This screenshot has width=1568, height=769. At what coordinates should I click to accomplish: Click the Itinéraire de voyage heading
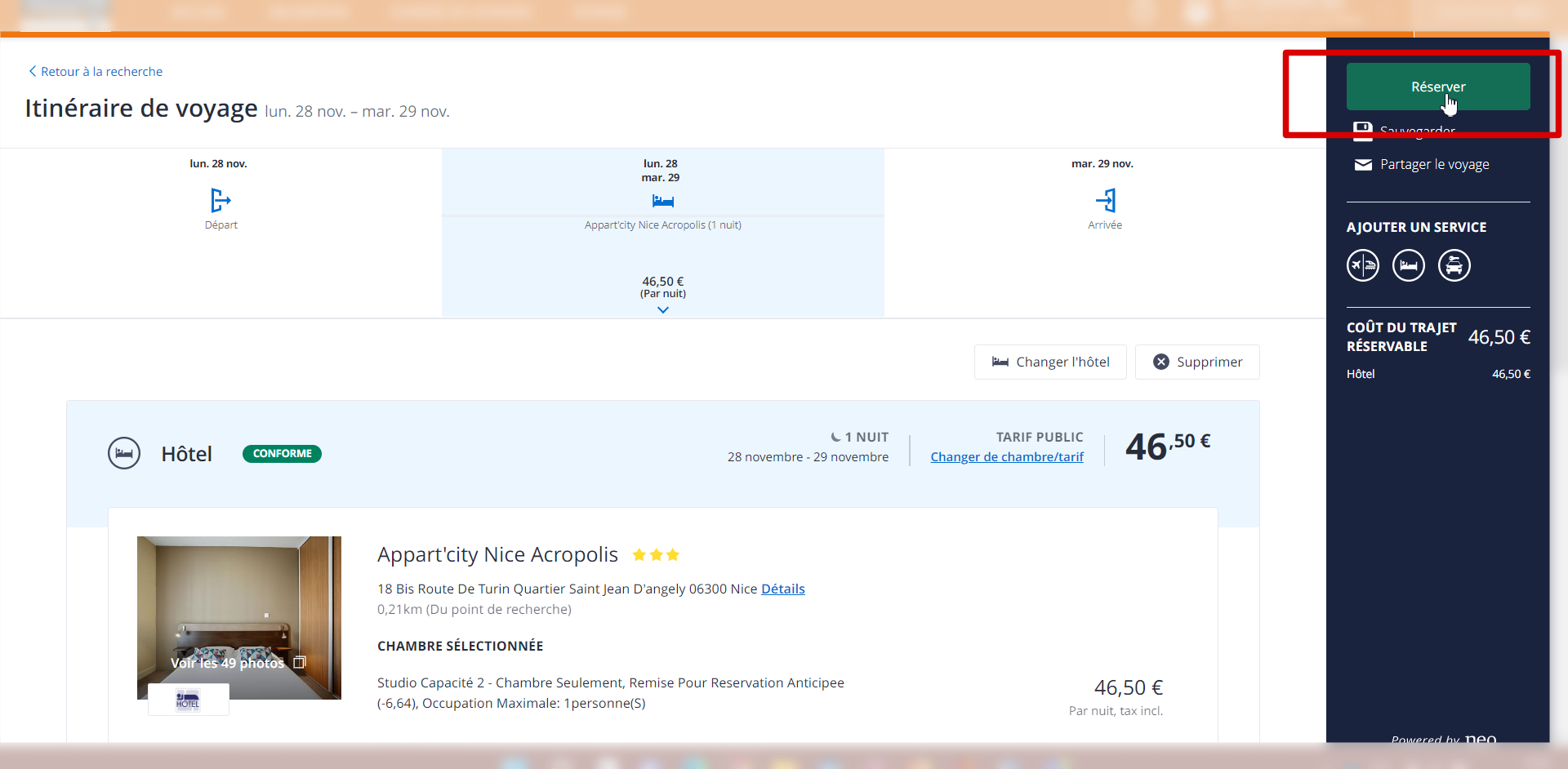click(141, 109)
